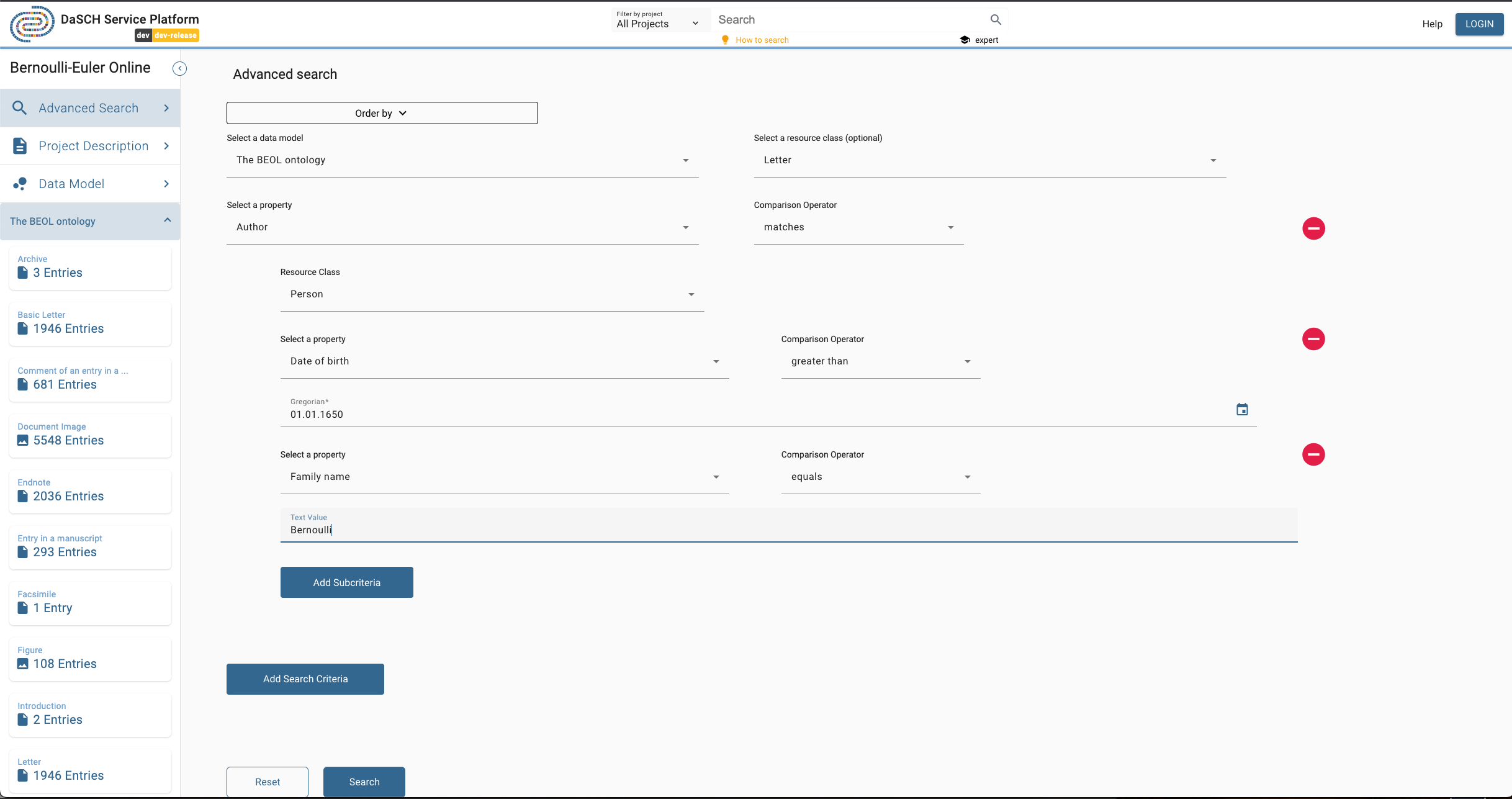Click the Data Model icon in the sidebar
Image resolution: width=1512 pixels, height=799 pixels.
tap(19, 183)
